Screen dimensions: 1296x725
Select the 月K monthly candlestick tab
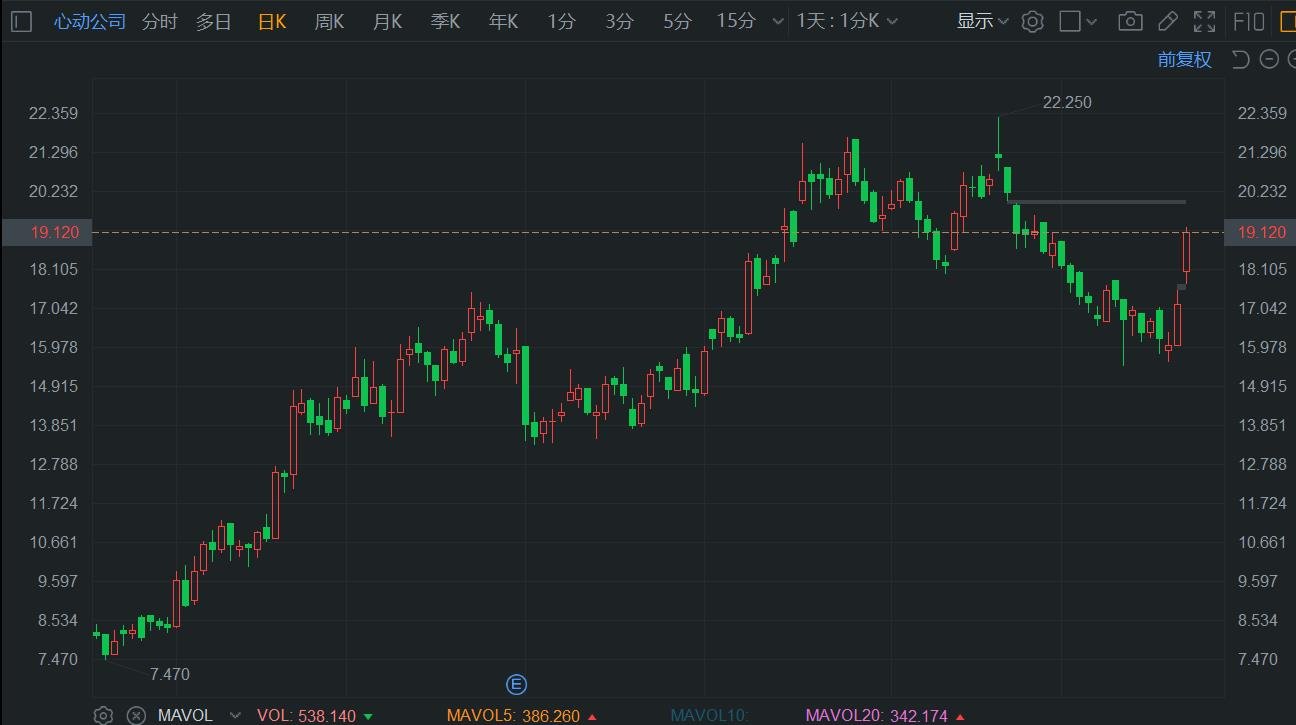click(387, 21)
